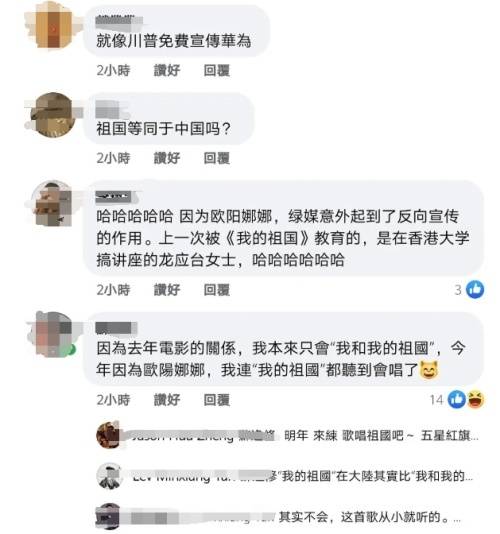Like the 祖国等同于中国吗 comment via 讚好

tap(167, 158)
